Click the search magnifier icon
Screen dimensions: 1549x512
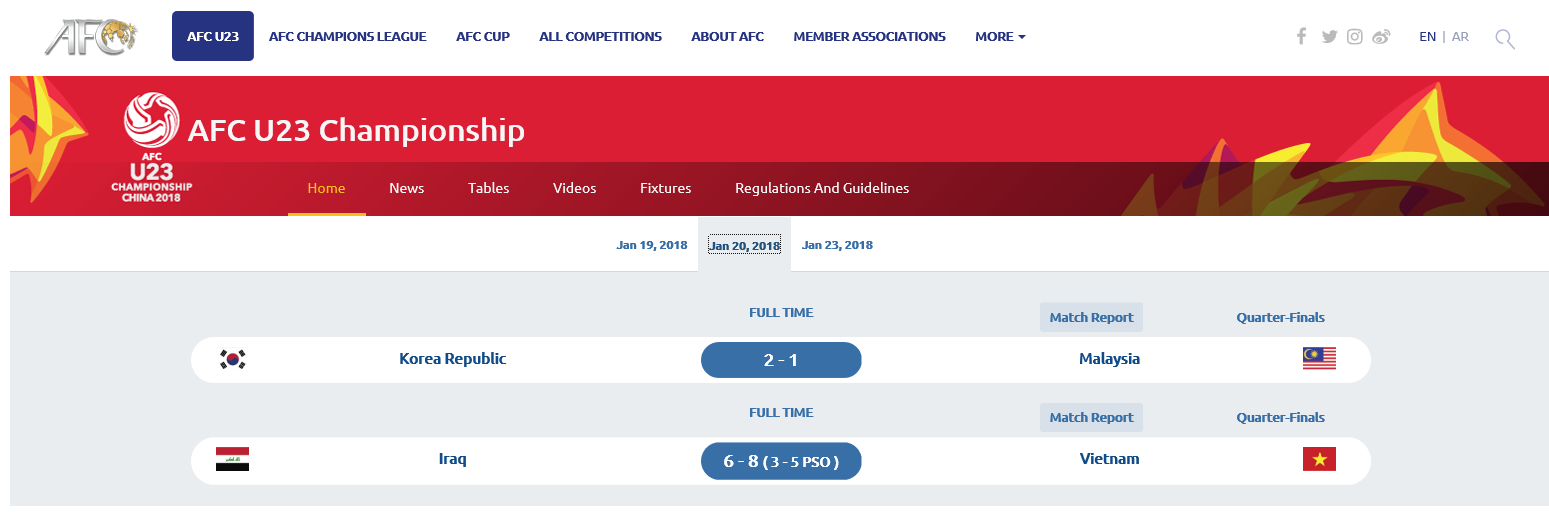pos(1504,39)
